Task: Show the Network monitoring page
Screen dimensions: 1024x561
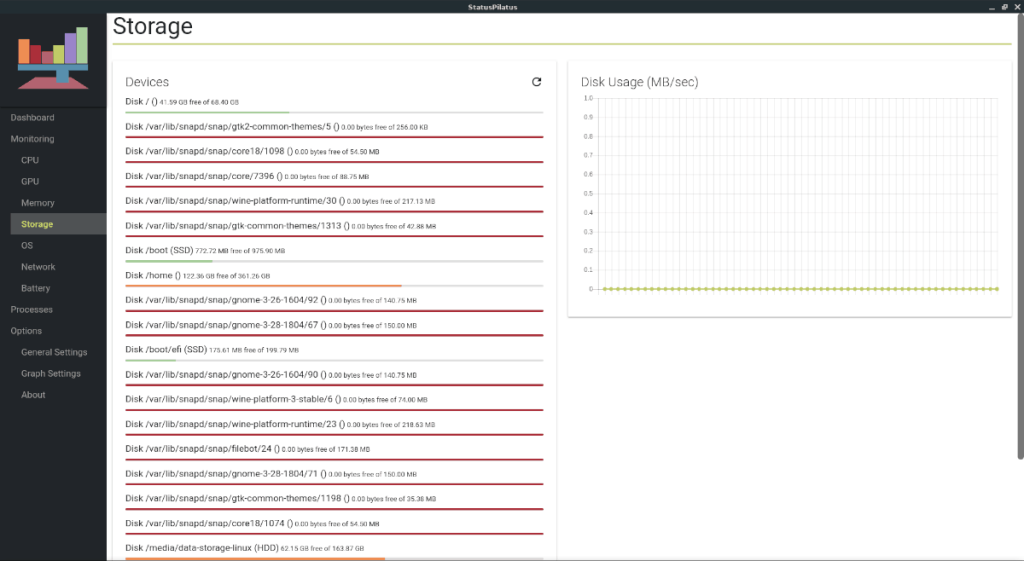Action: tap(38, 267)
